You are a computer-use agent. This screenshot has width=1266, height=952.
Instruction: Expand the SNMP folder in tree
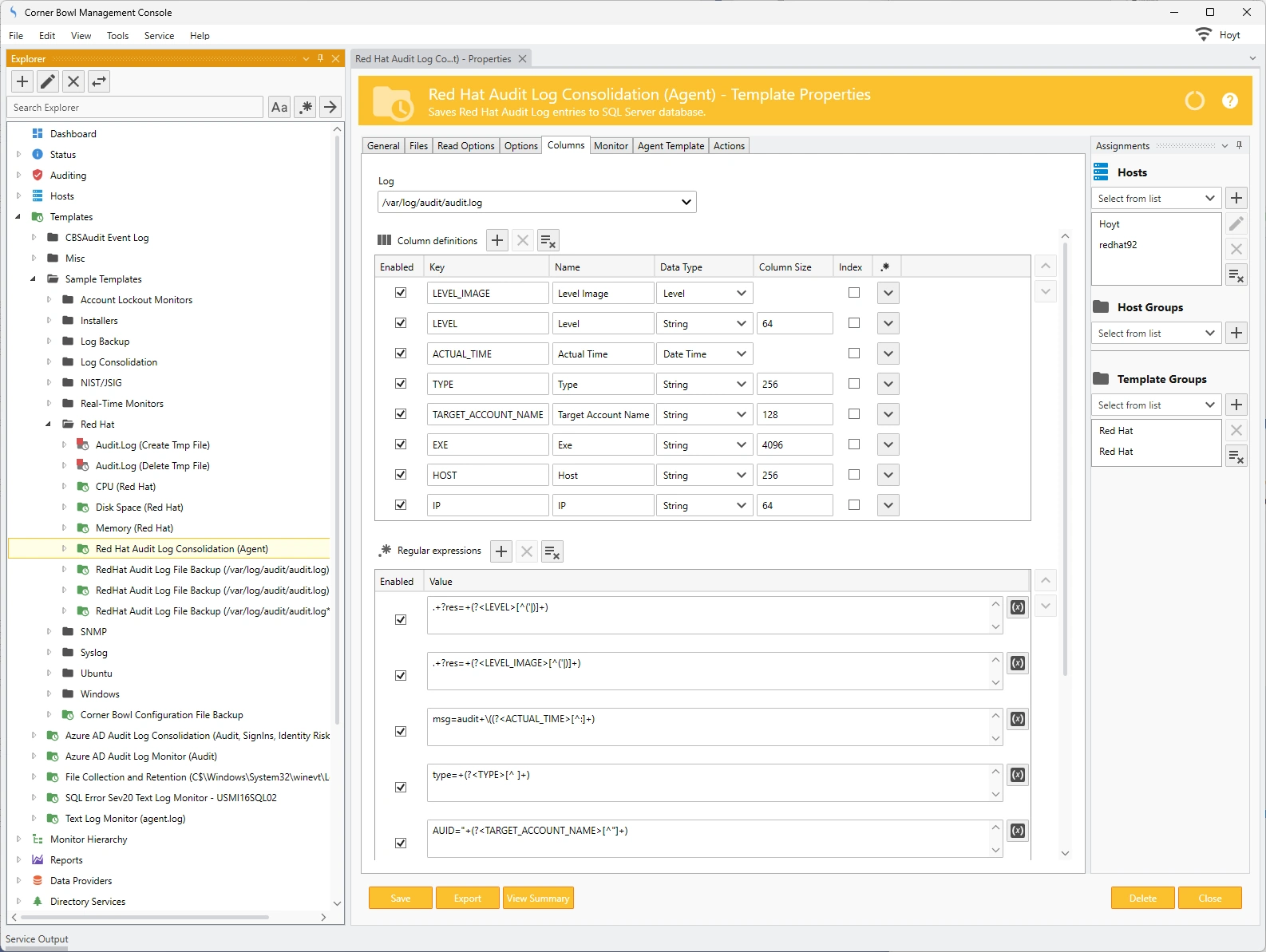(49, 632)
